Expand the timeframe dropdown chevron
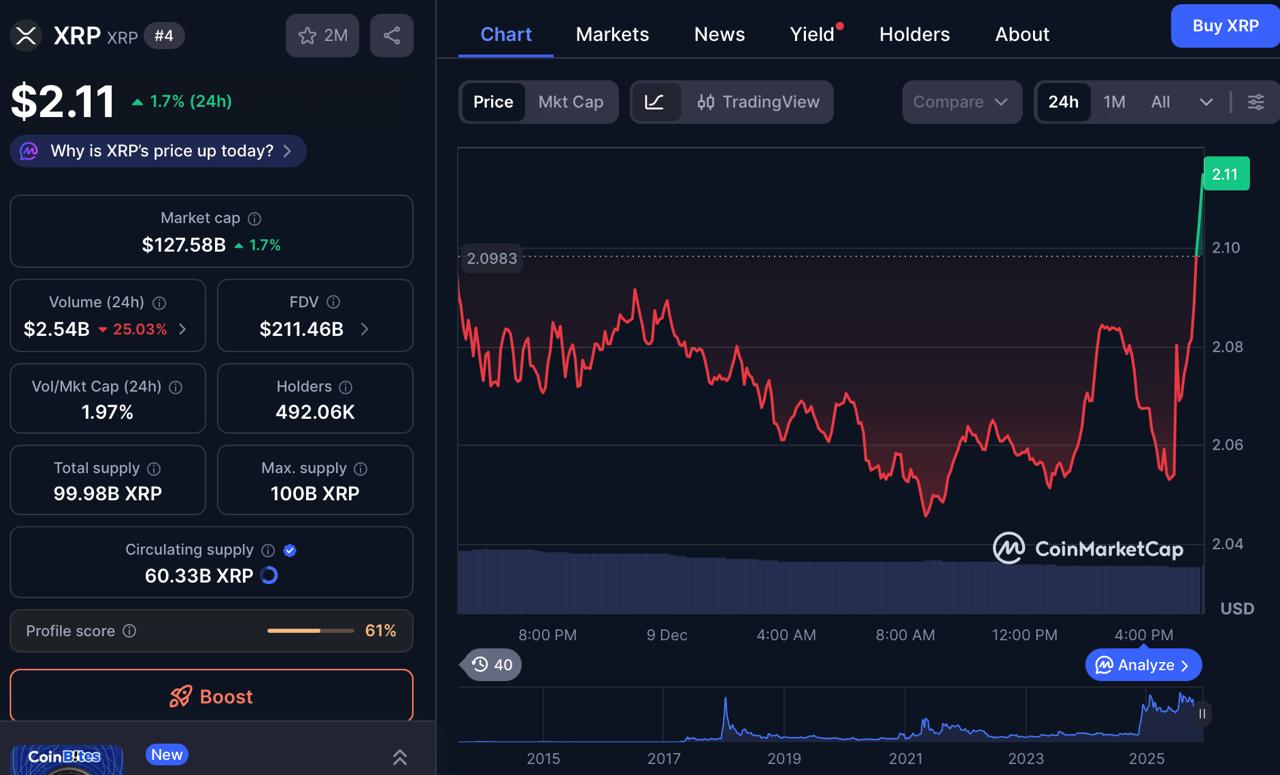Image resolution: width=1280 pixels, height=775 pixels. [x=1206, y=102]
